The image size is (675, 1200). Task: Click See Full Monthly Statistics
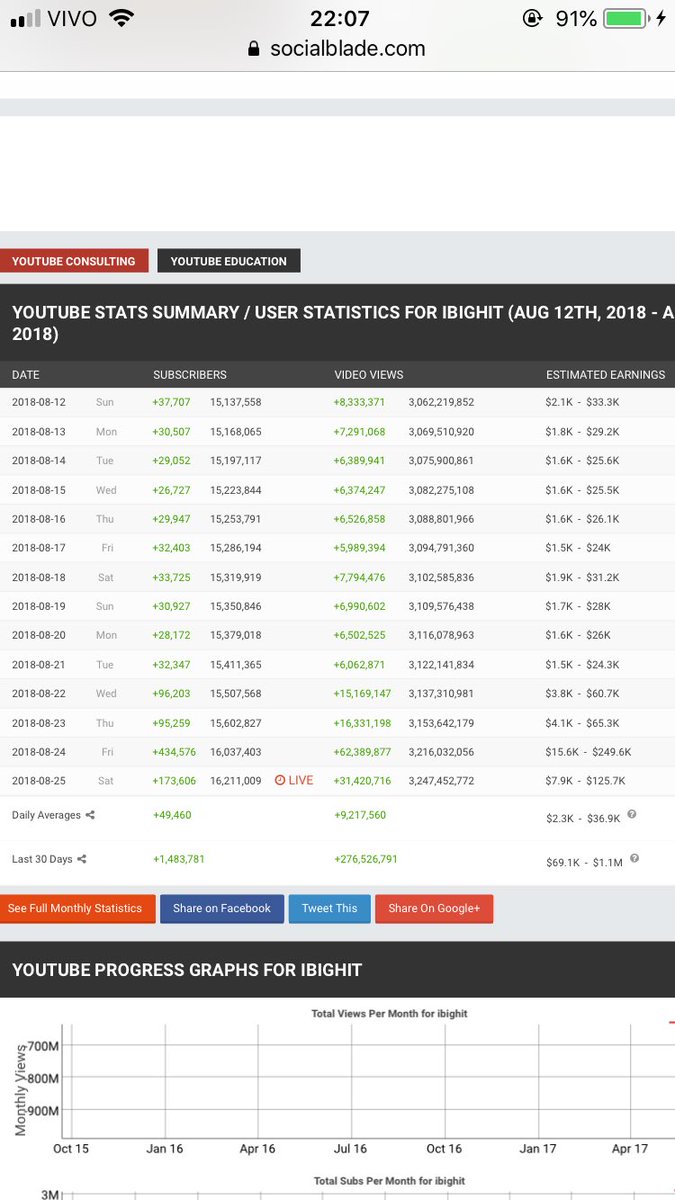click(x=76, y=908)
